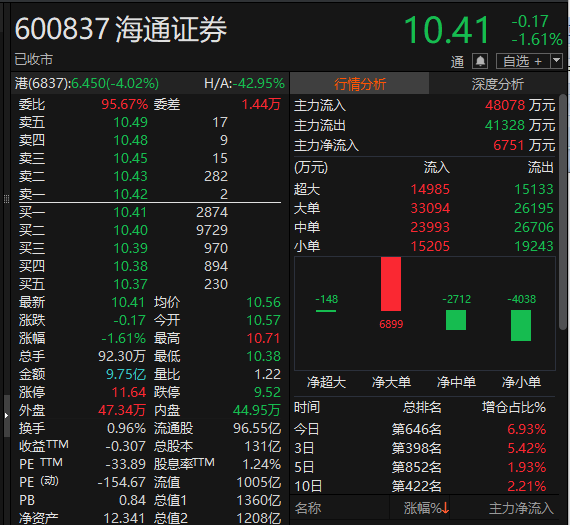Image resolution: width=570 pixels, height=525 pixels.
Task: Select the 卖五 price 10.49
Action: [x=131, y=123]
